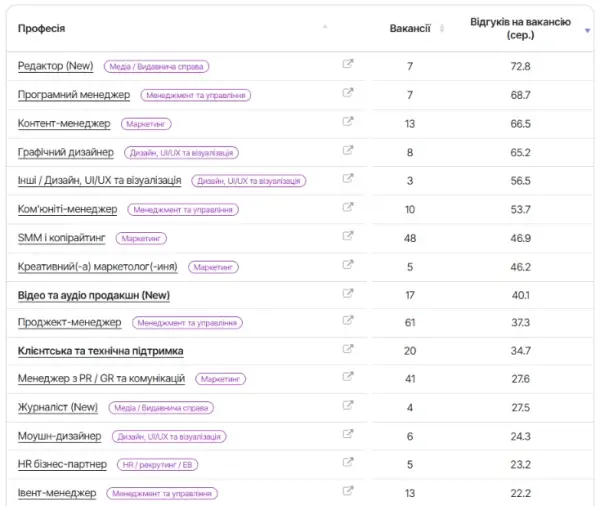Open the Моушн-дизайнер link
600x506 pixels.
59,436
